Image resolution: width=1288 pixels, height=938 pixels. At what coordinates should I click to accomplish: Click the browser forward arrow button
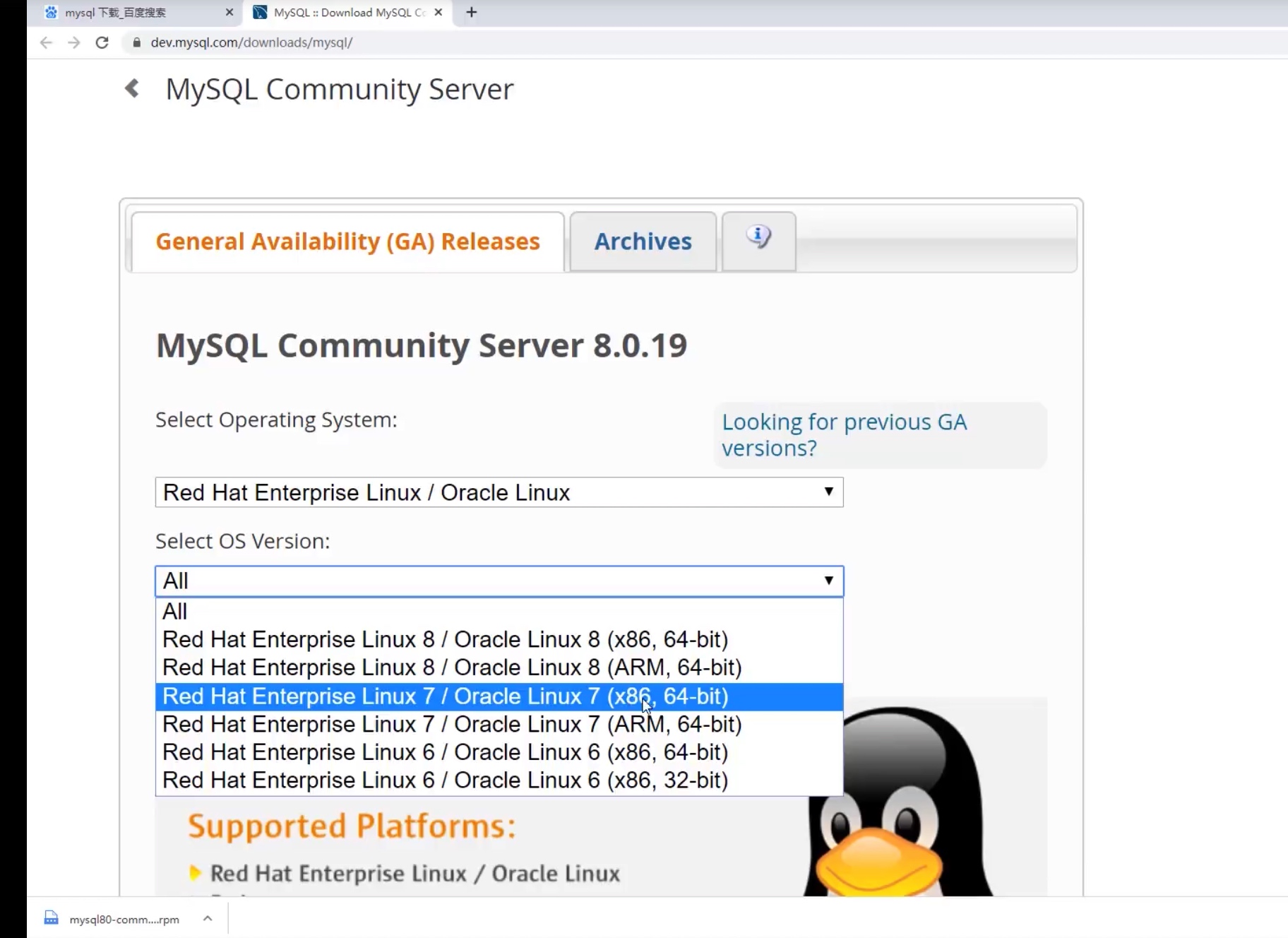pos(74,42)
